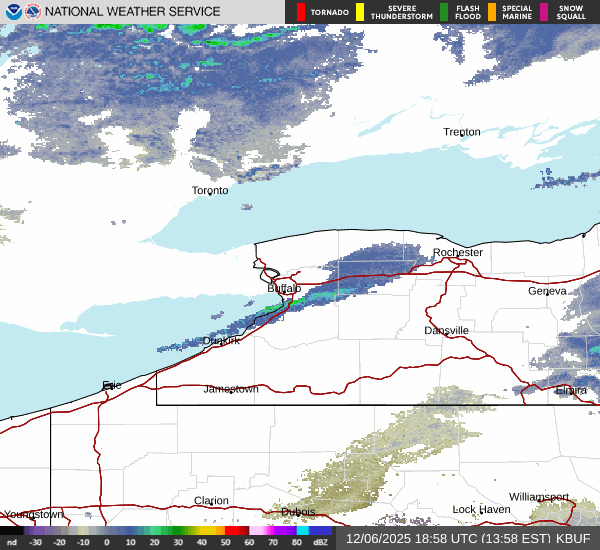This screenshot has width=600, height=550.
Task: Select the Buffalo city label on map
Action: click(284, 288)
